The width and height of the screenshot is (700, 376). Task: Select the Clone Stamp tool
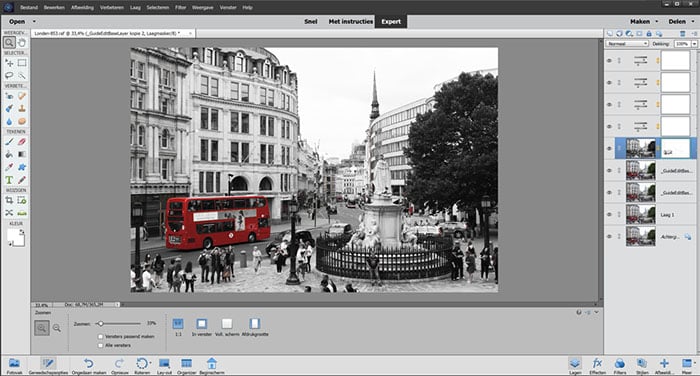(22, 109)
